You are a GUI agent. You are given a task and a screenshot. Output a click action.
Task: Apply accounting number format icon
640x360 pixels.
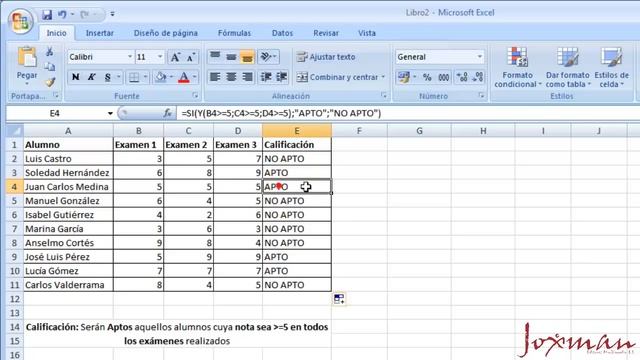click(x=404, y=77)
